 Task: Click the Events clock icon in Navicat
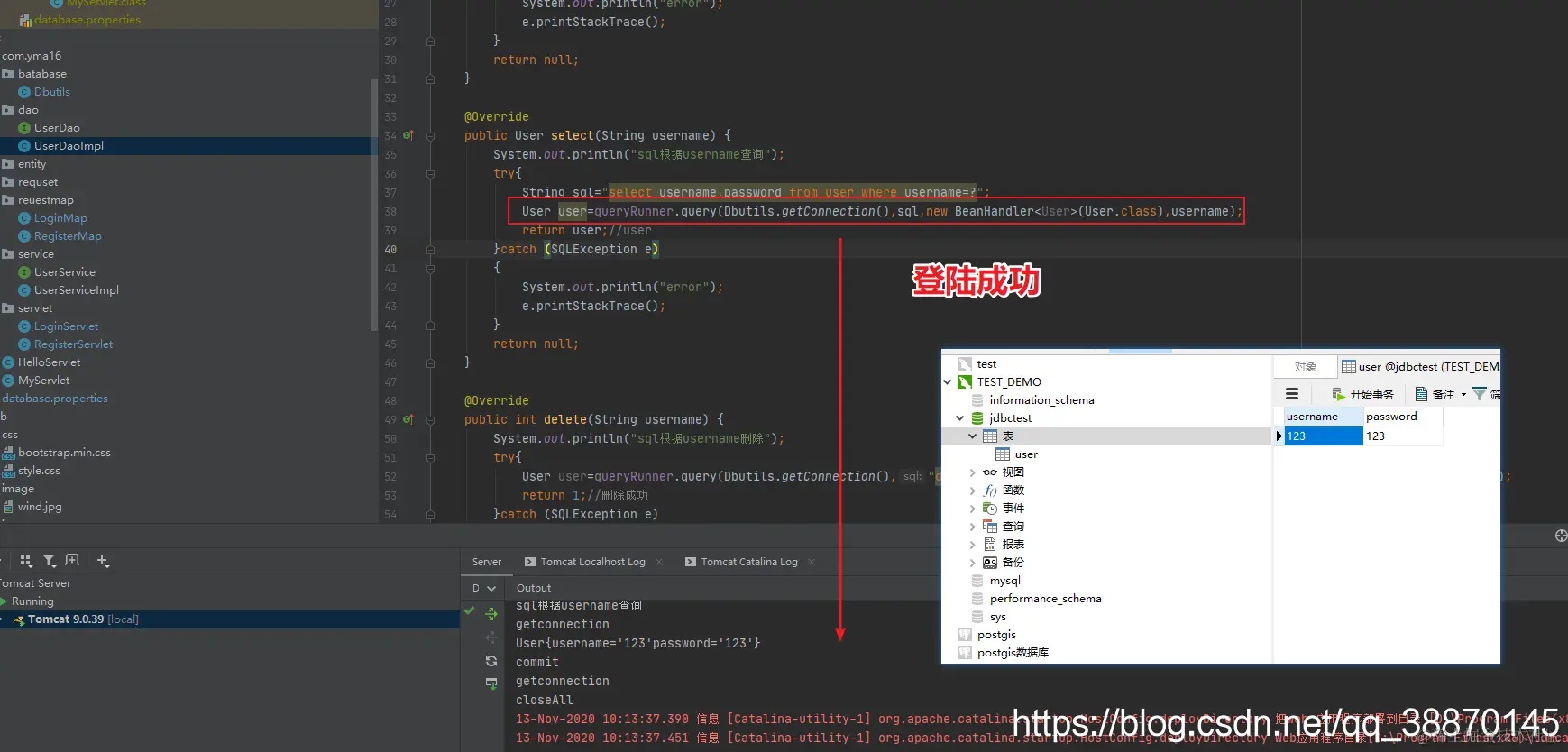click(990, 509)
